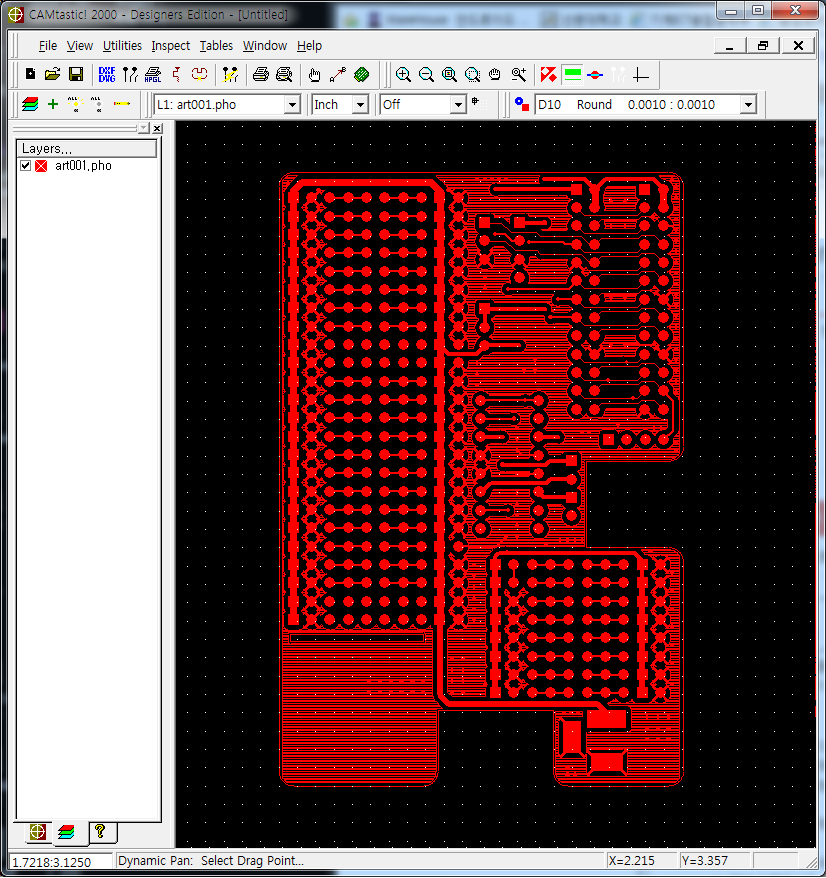
Task: Click the red art001.pho layer color swatch
Action: [42, 166]
